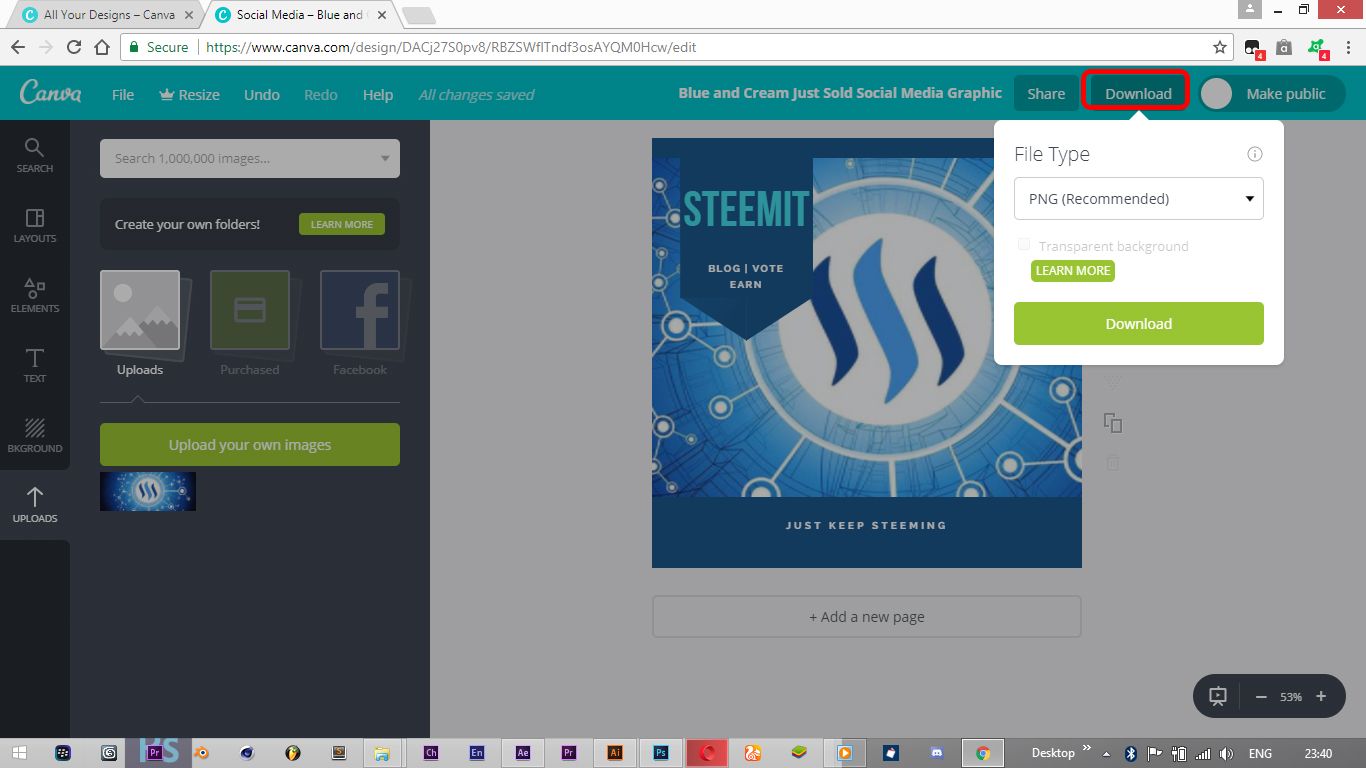Click Upload your own images button
This screenshot has width=1366, height=768.
click(250, 444)
